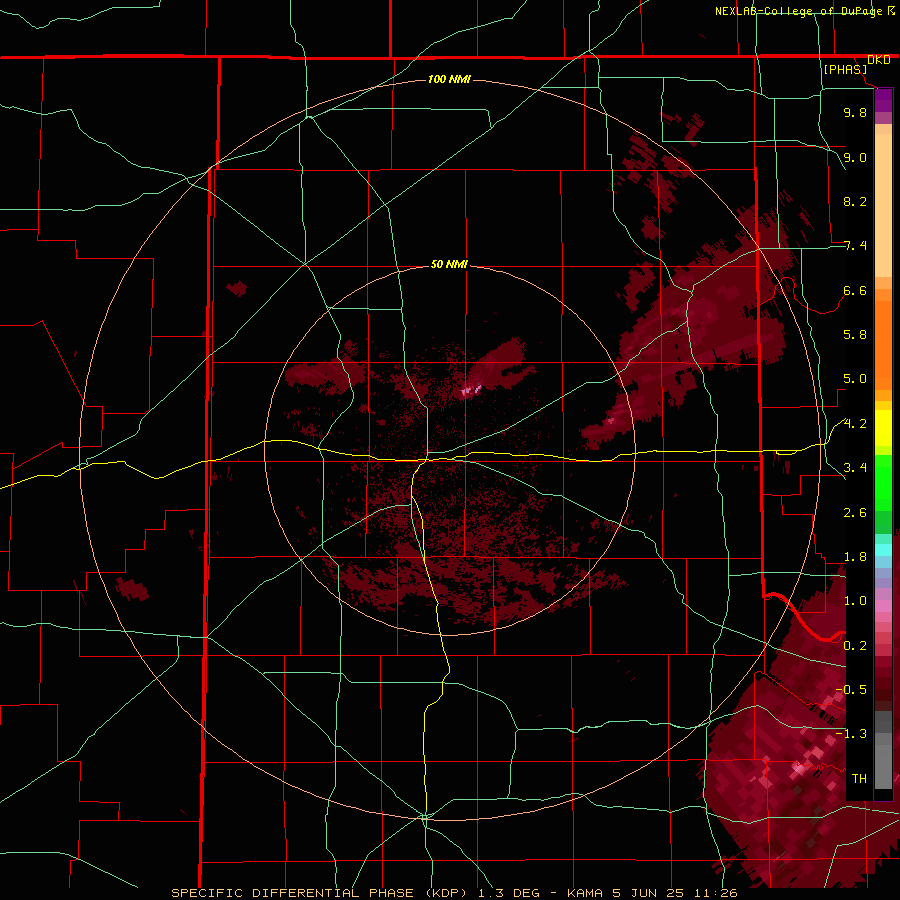
Task: Click the 0.2 value on the color scale
Action: [855, 646]
